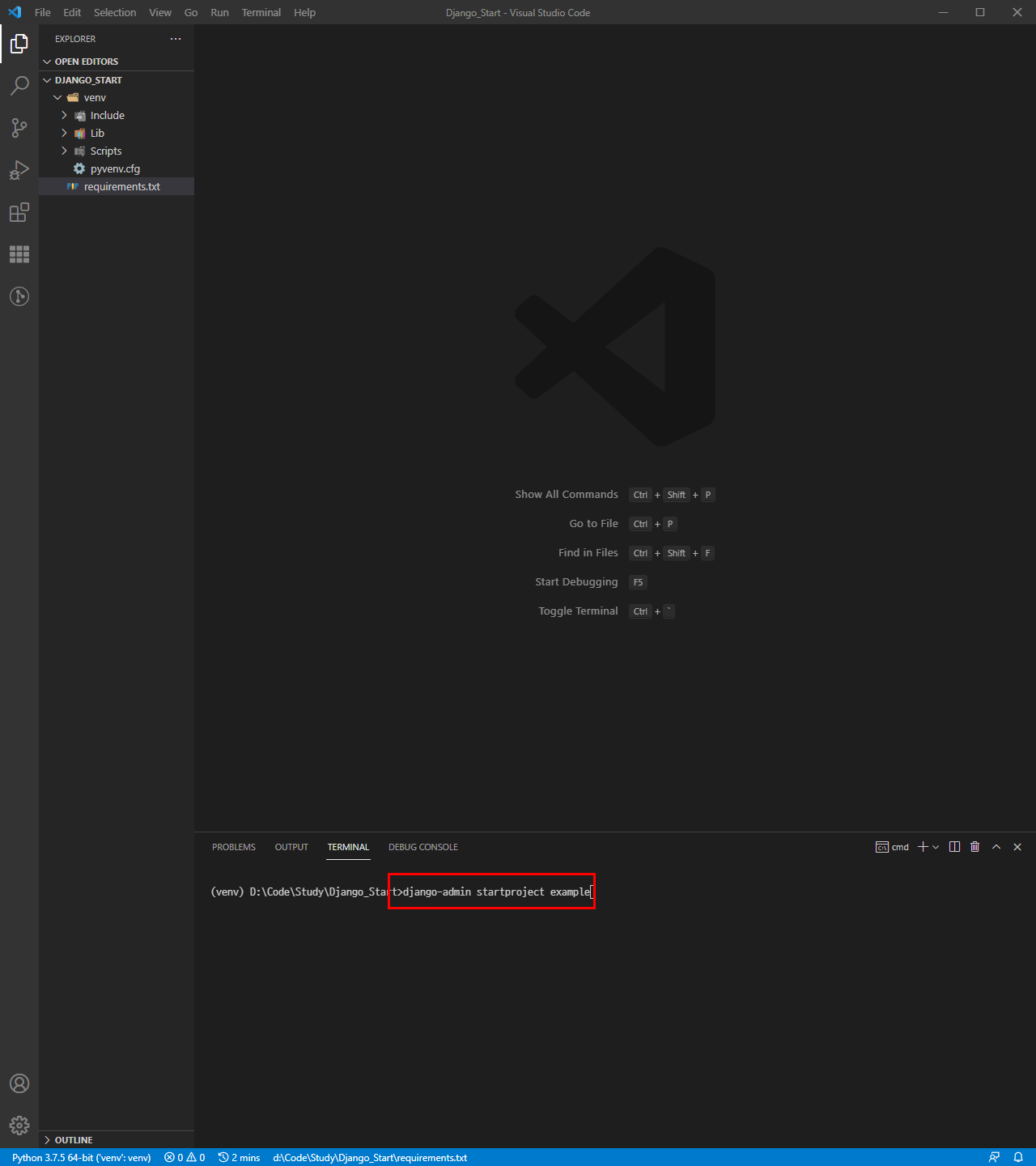1036x1166 pixels.
Task: Switch to the DEBUG CONSOLE tab
Action: [423, 847]
